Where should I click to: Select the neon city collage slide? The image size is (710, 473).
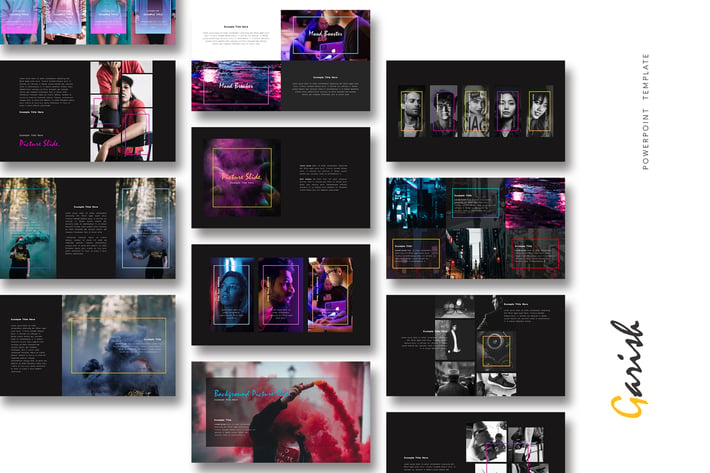(x=475, y=228)
